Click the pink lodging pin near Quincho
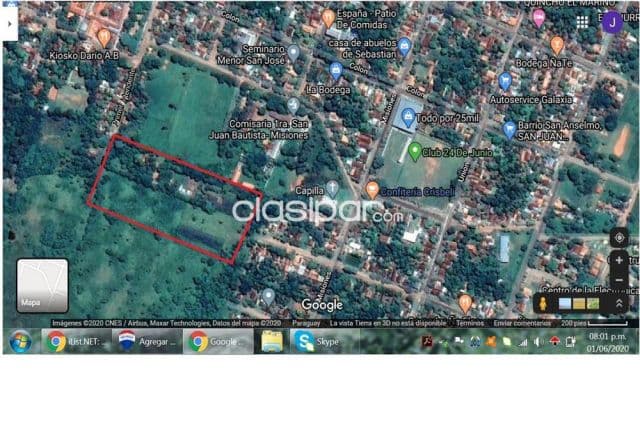The image size is (640, 427). click(x=539, y=18)
